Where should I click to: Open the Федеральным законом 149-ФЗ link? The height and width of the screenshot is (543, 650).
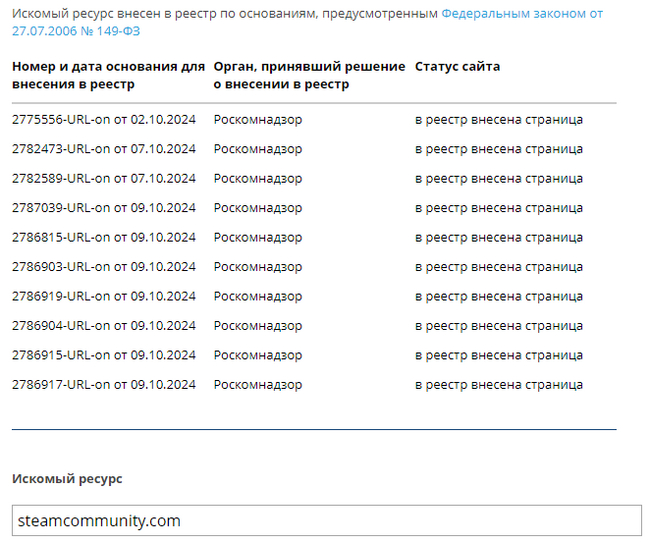pyautogui.click(x=521, y=15)
